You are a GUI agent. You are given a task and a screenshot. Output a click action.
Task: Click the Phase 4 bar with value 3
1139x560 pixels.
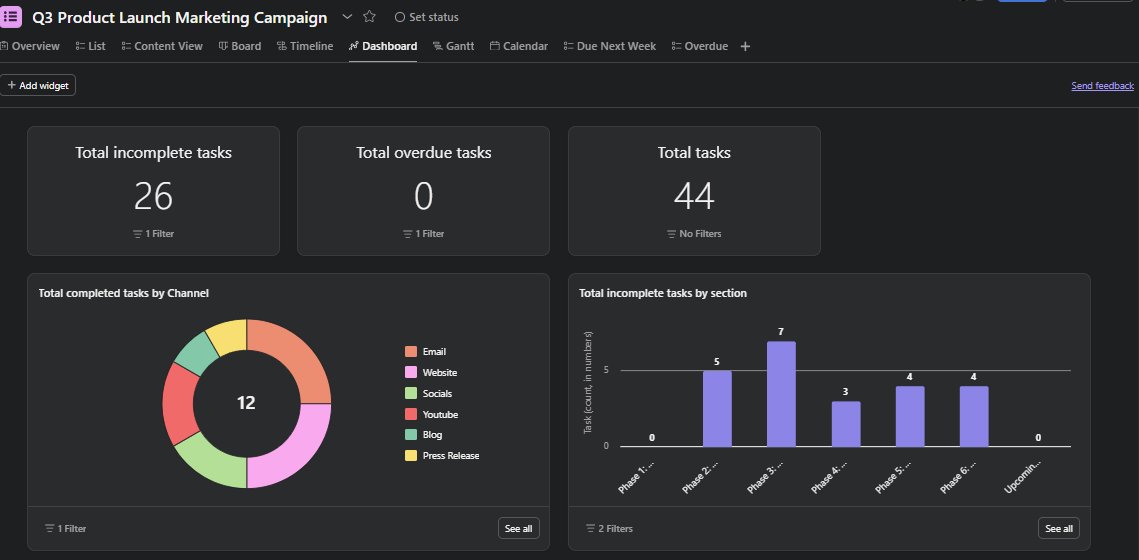[846, 424]
